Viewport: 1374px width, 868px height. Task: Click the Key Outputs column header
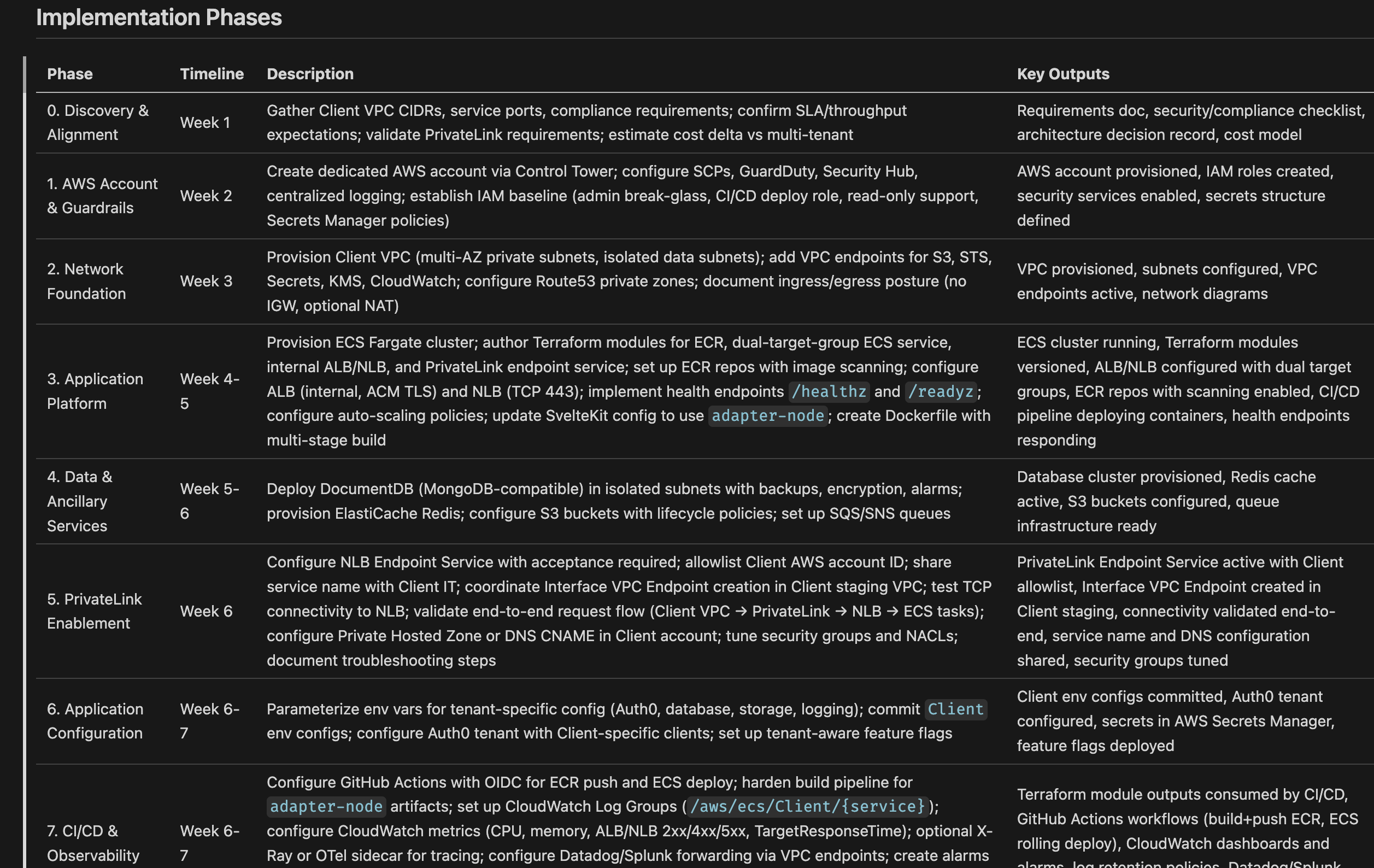tap(1062, 74)
